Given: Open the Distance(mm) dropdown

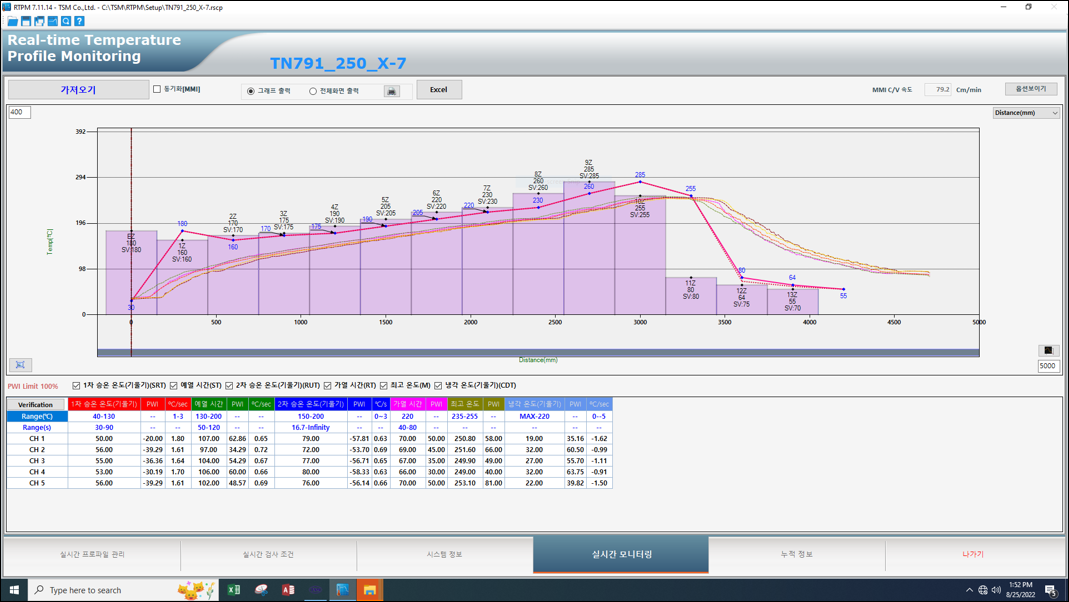Looking at the screenshot, I should pyautogui.click(x=1026, y=113).
